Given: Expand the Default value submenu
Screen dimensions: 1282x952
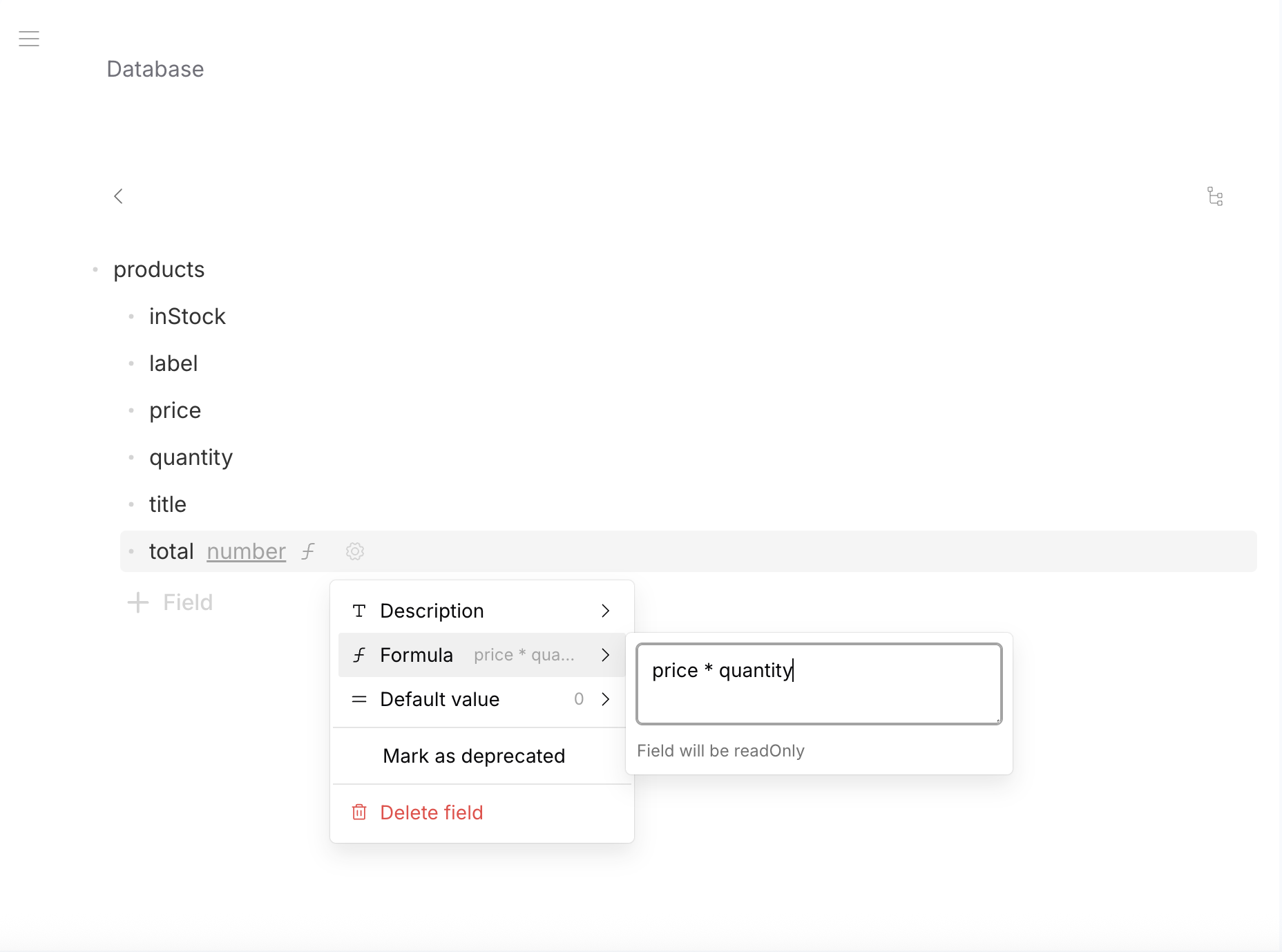Looking at the screenshot, I should coord(606,699).
